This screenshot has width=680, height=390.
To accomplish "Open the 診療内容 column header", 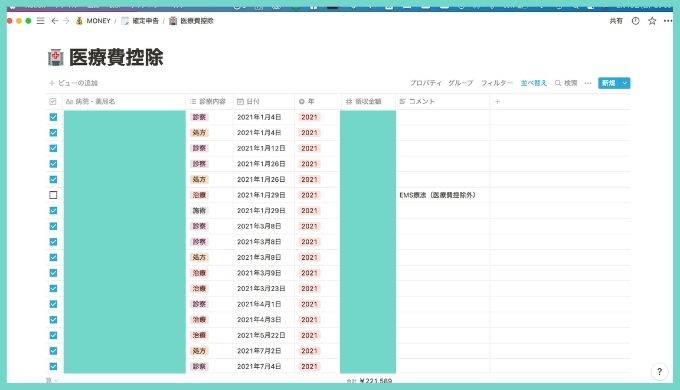I will pyautogui.click(x=209, y=102).
